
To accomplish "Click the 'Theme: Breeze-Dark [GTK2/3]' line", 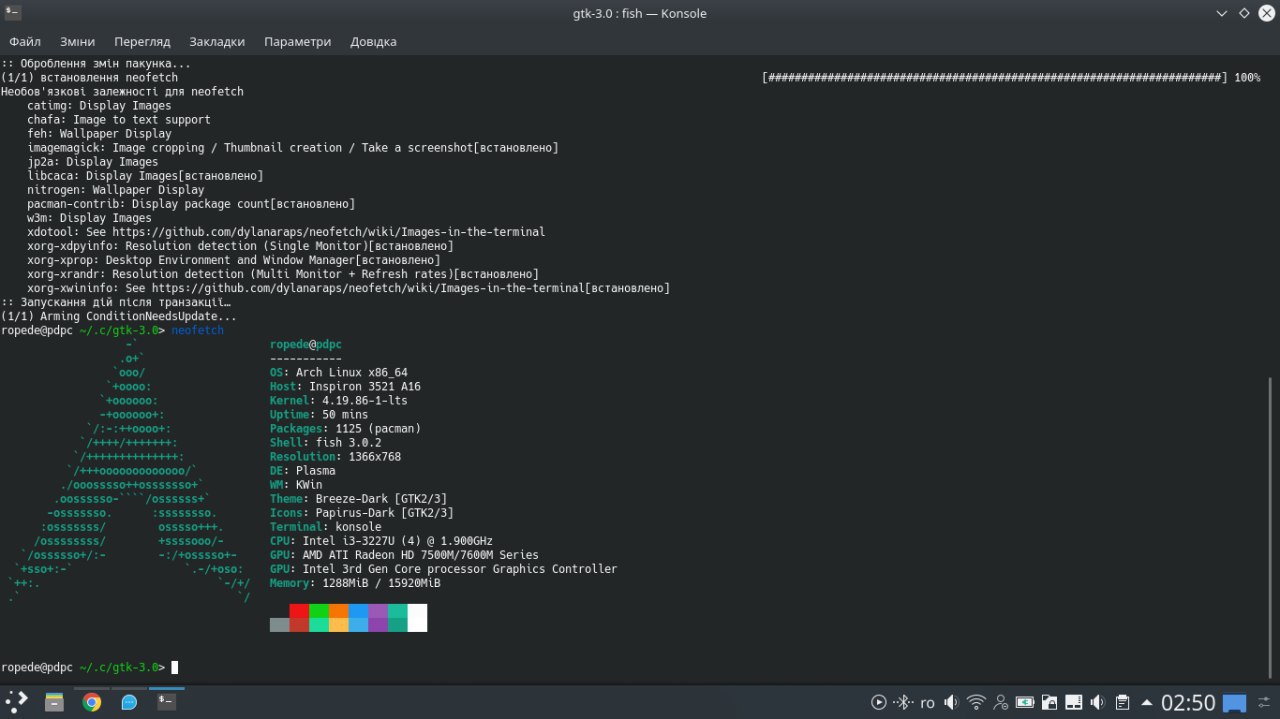I will 358,498.
